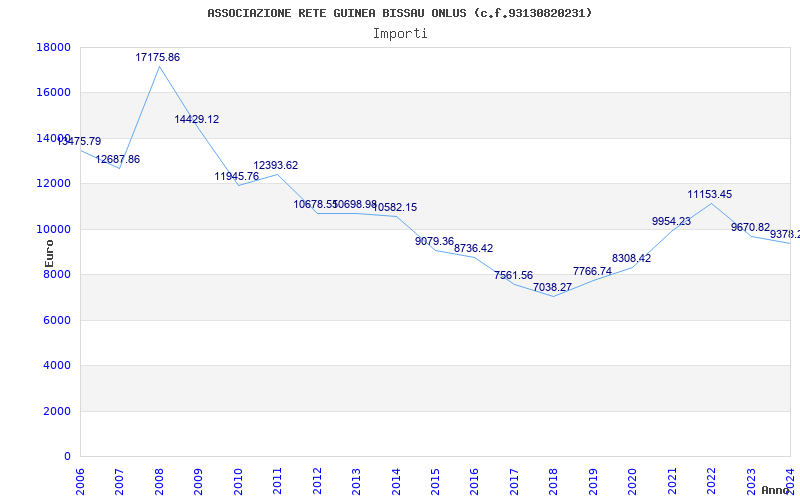The width and height of the screenshot is (800, 500).
Task: Click the 2021 x-axis year label
Action: tap(673, 481)
